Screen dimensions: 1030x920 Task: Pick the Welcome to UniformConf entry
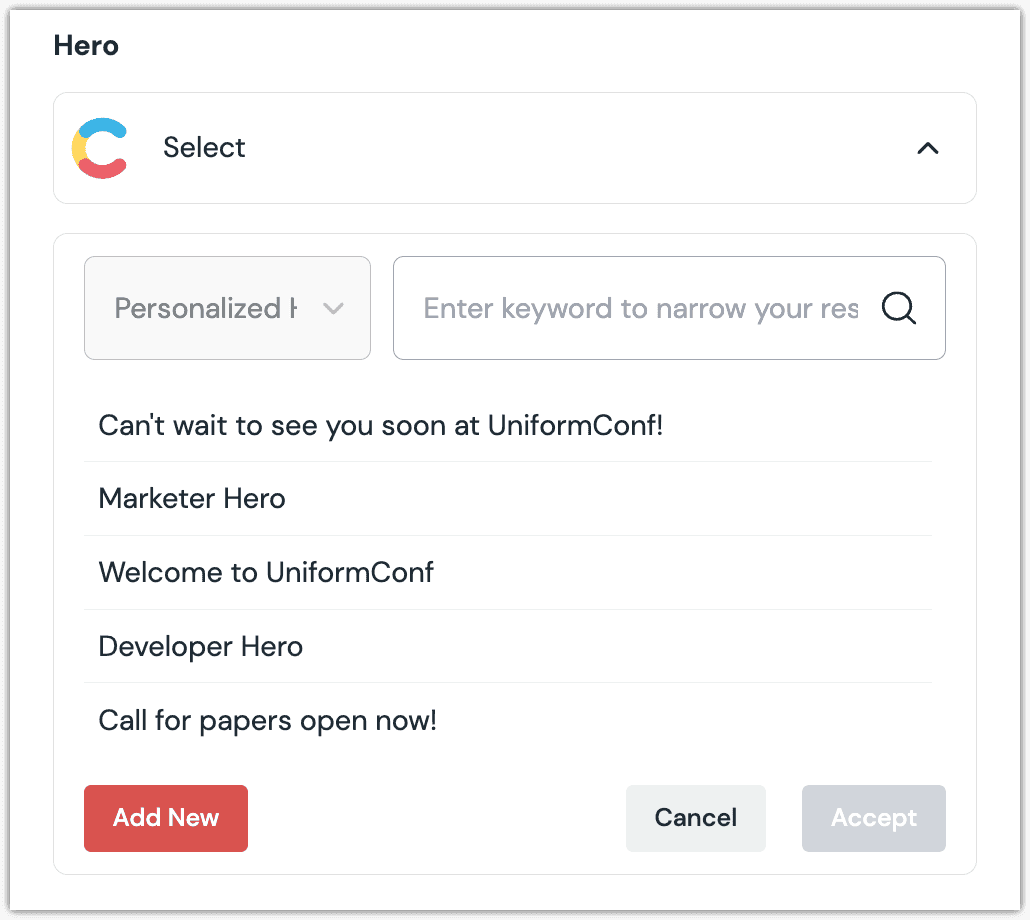pos(266,572)
